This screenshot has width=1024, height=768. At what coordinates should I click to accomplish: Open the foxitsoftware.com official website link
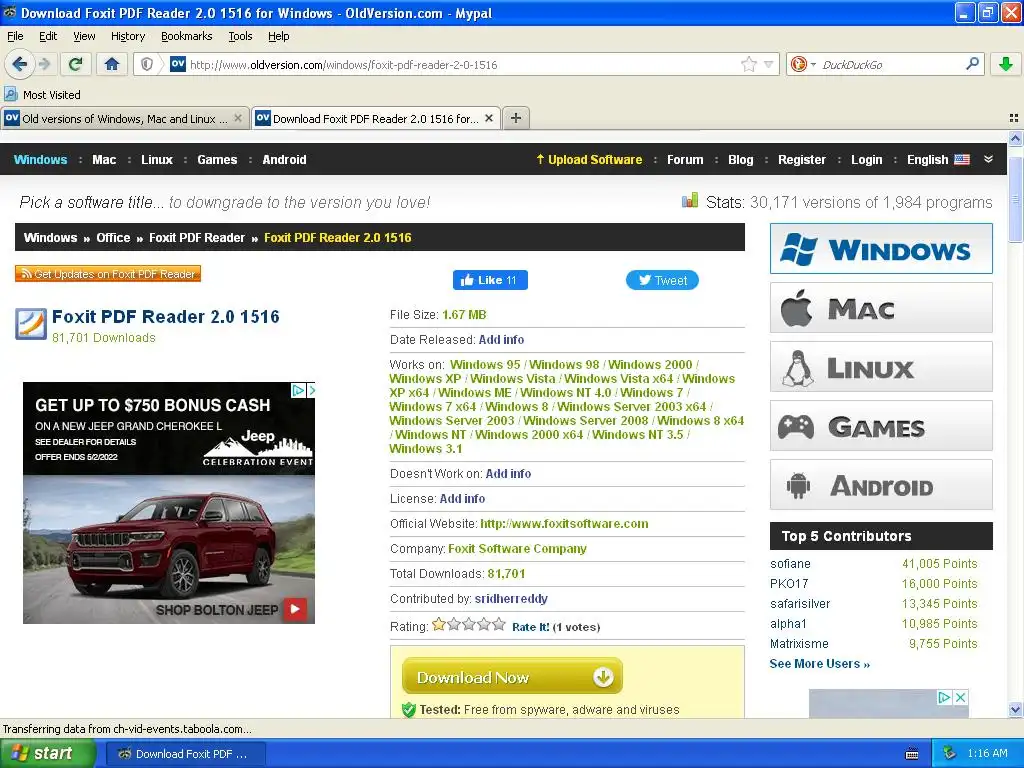pos(564,524)
